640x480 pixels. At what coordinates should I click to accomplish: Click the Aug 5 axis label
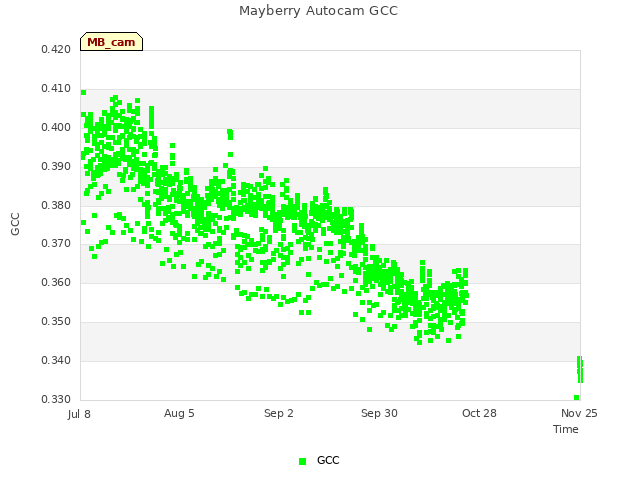pyautogui.click(x=179, y=413)
